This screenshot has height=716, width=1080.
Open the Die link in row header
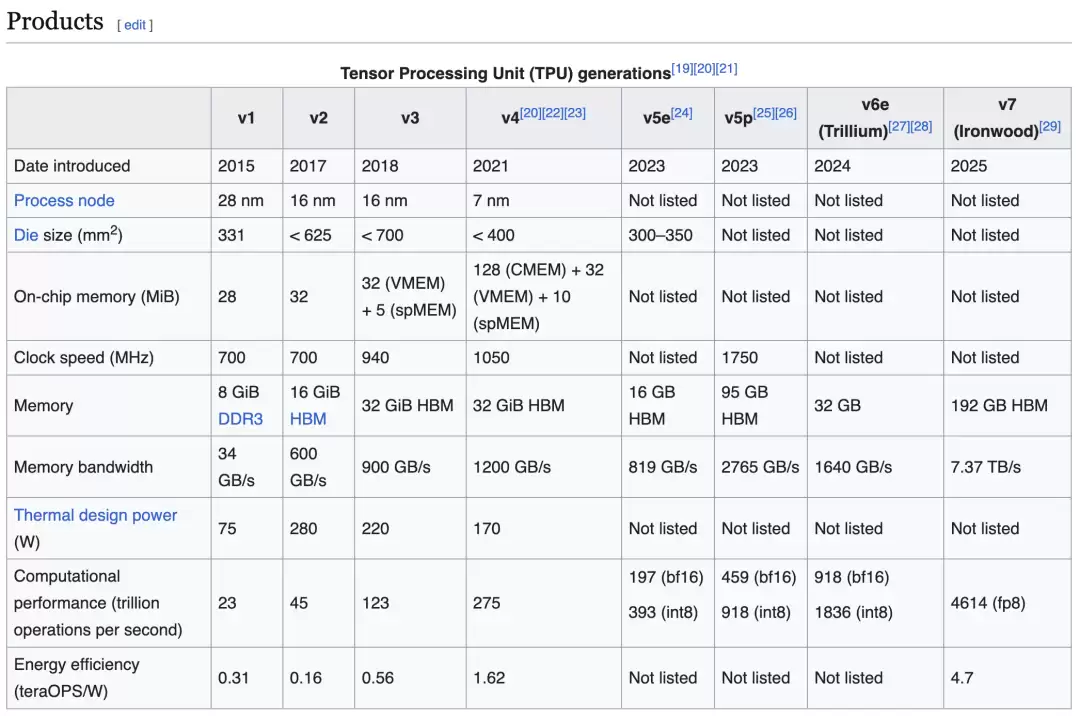26,235
